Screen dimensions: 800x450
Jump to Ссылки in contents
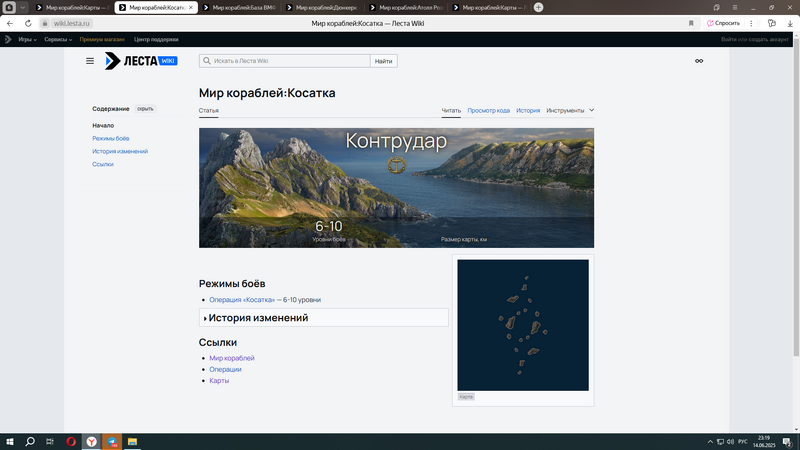pos(103,164)
